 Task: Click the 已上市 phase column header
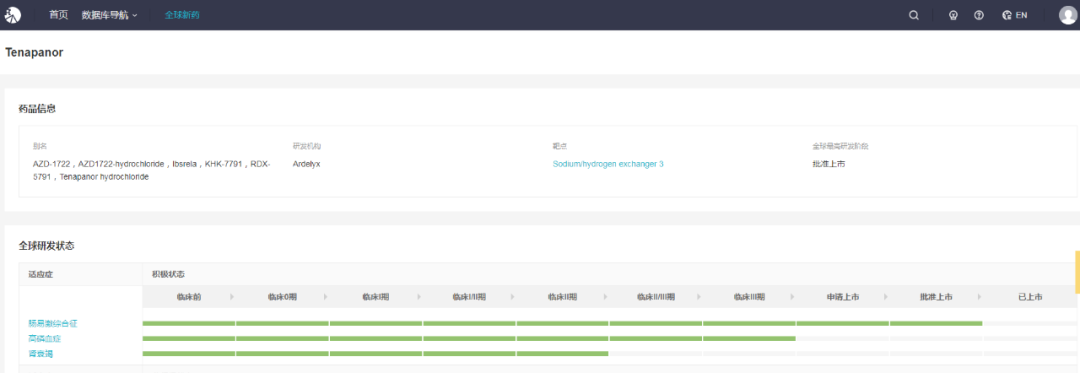click(x=1030, y=297)
